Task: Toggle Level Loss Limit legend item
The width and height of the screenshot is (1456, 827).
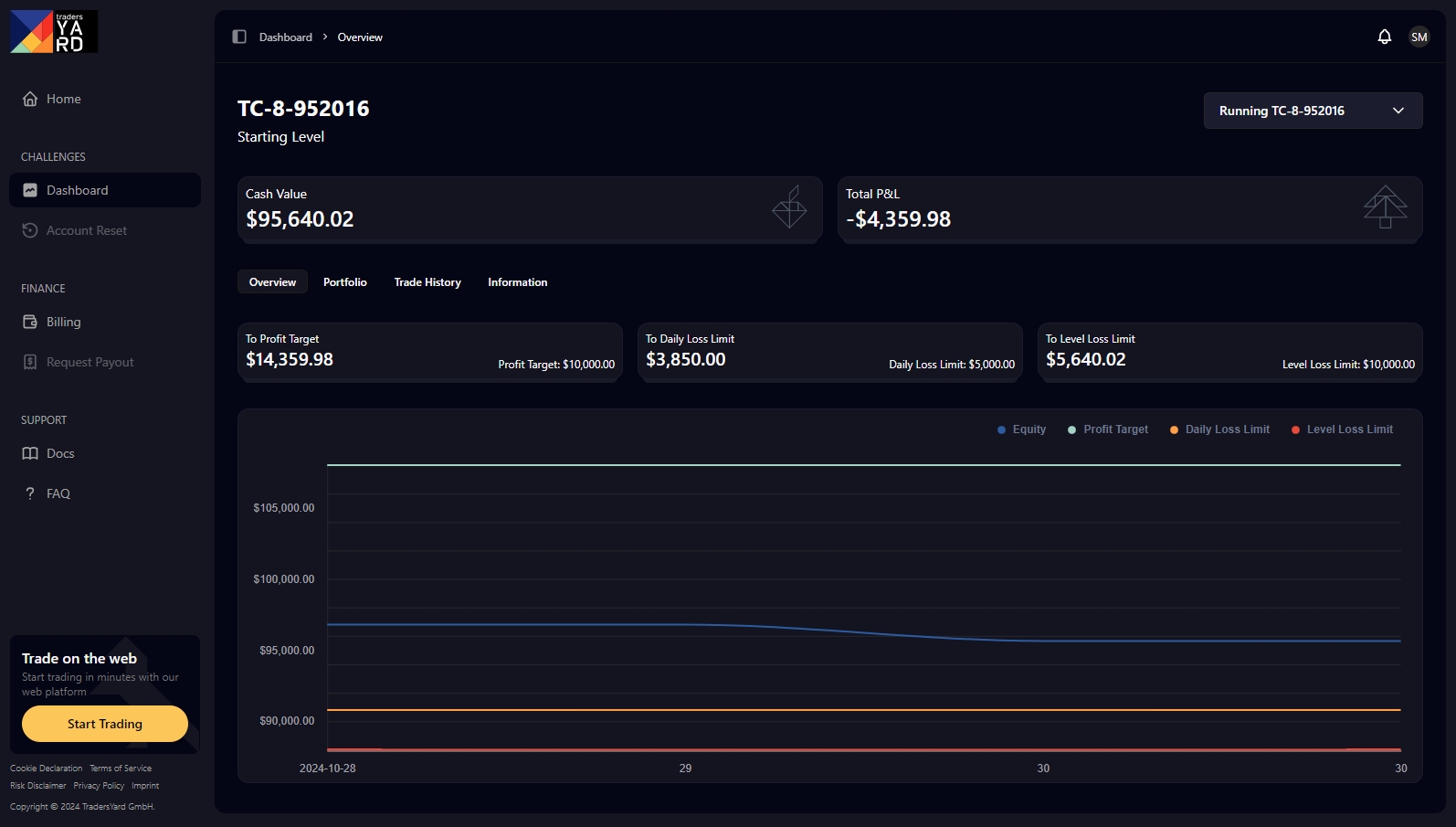Action: pos(1342,429)
